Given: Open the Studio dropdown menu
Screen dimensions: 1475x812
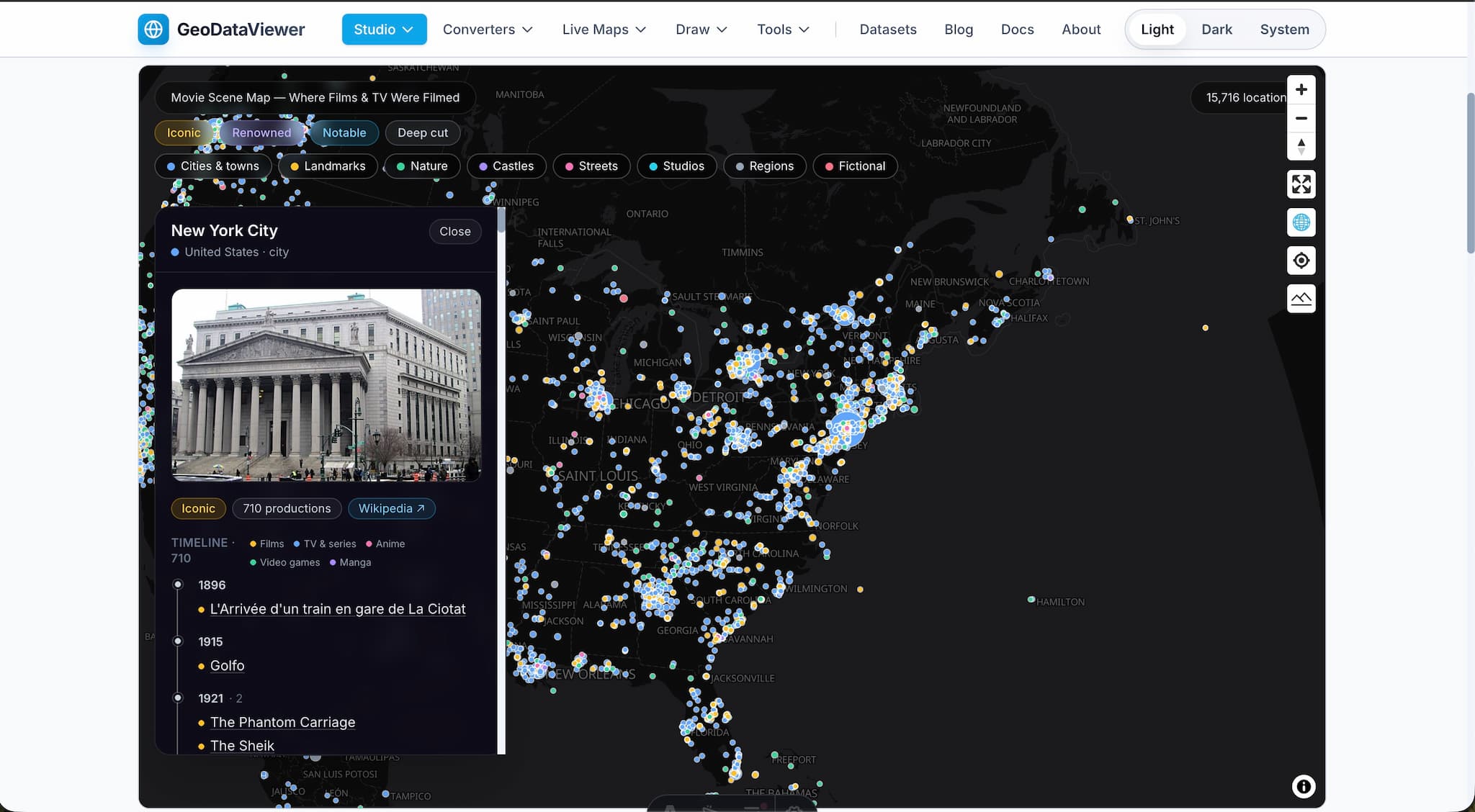Looking at the screenshot, I should coord(384,30).
